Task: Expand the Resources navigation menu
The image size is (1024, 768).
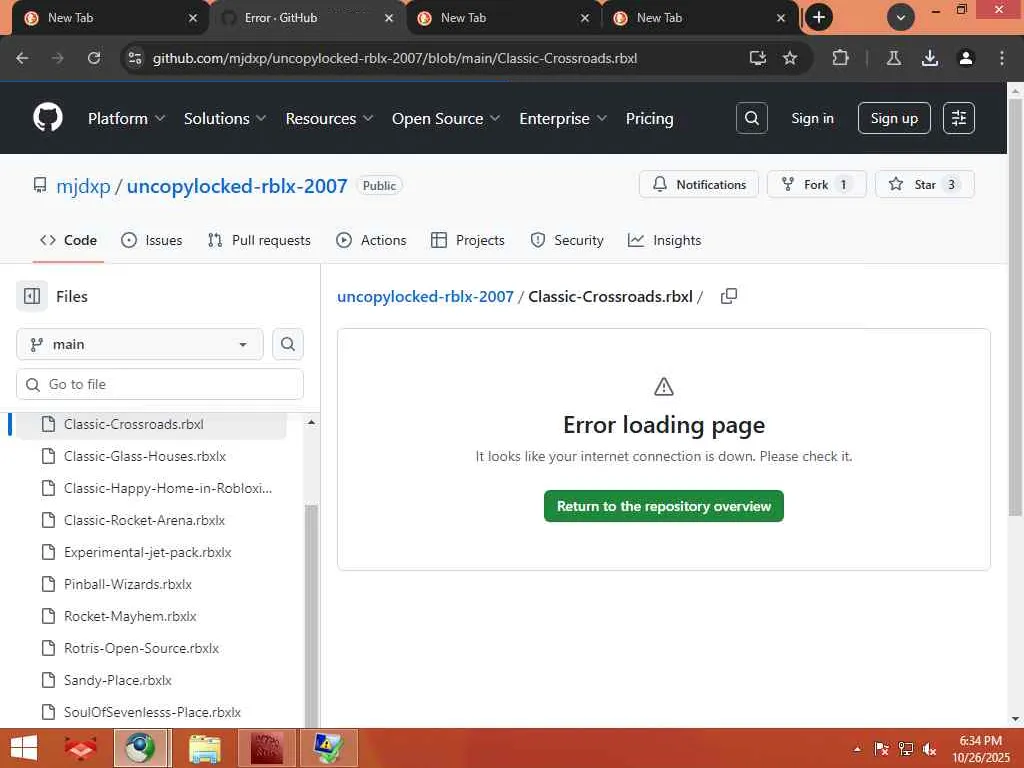Action: 329,119
